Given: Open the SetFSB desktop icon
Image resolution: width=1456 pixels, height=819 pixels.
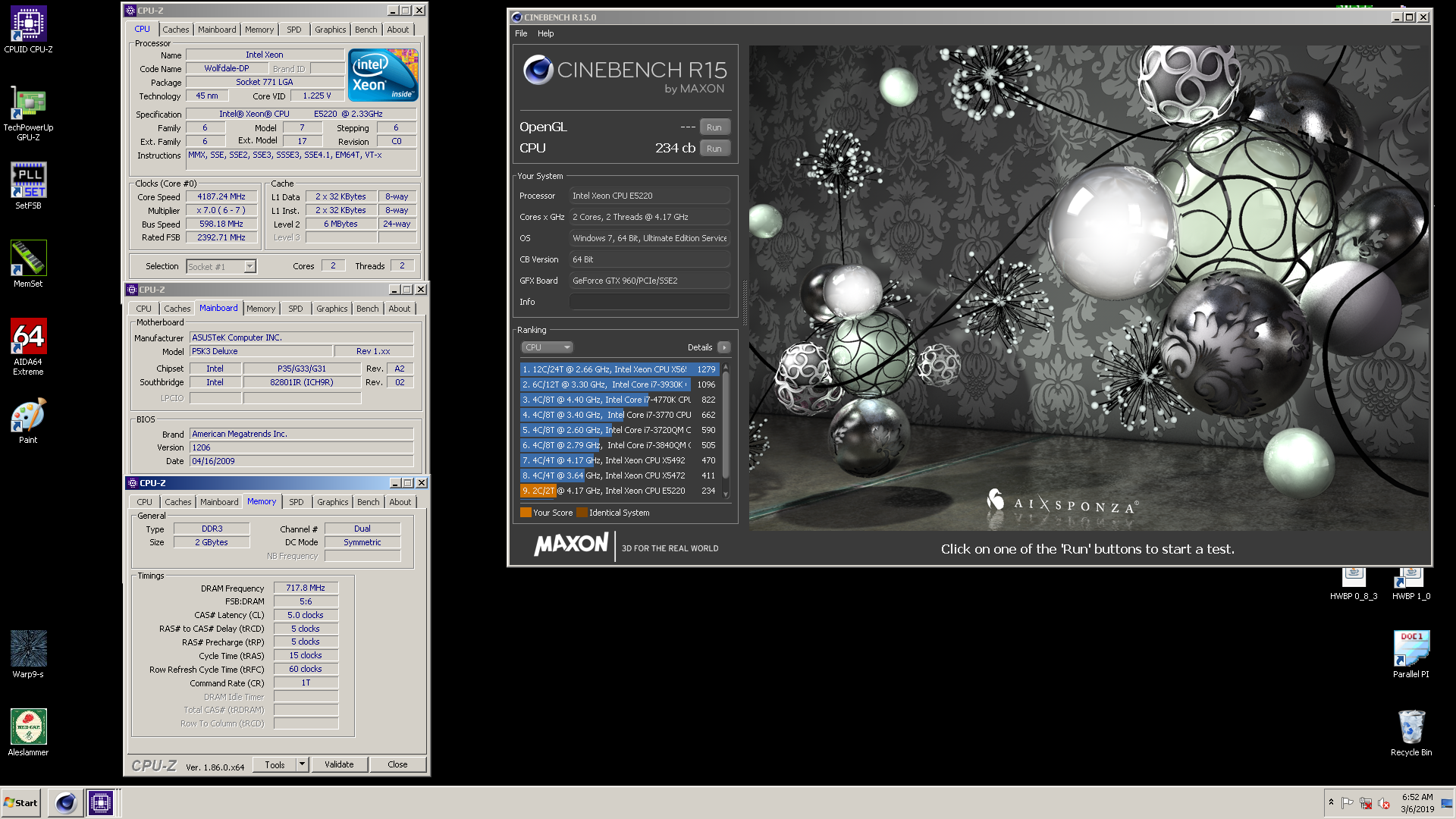Looking at the screenshot, I should click(28, 186).
